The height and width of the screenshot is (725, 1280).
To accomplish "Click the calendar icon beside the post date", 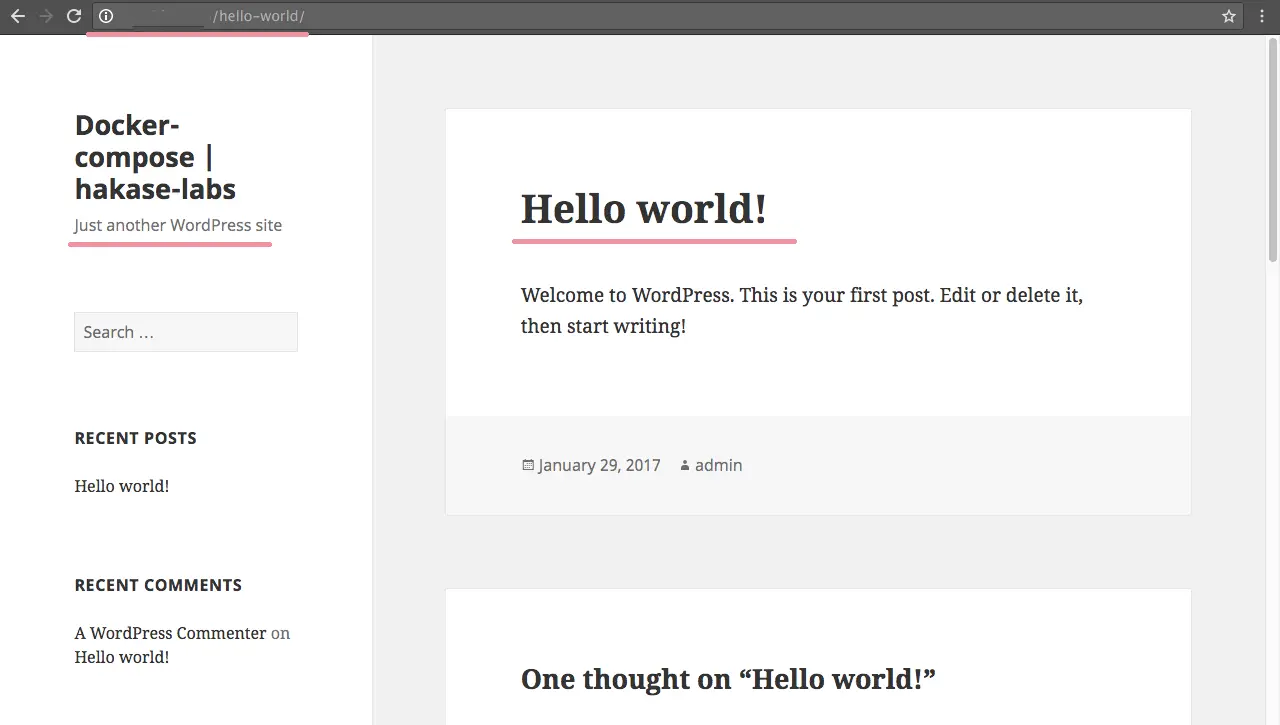I will (x=528, y=465).
